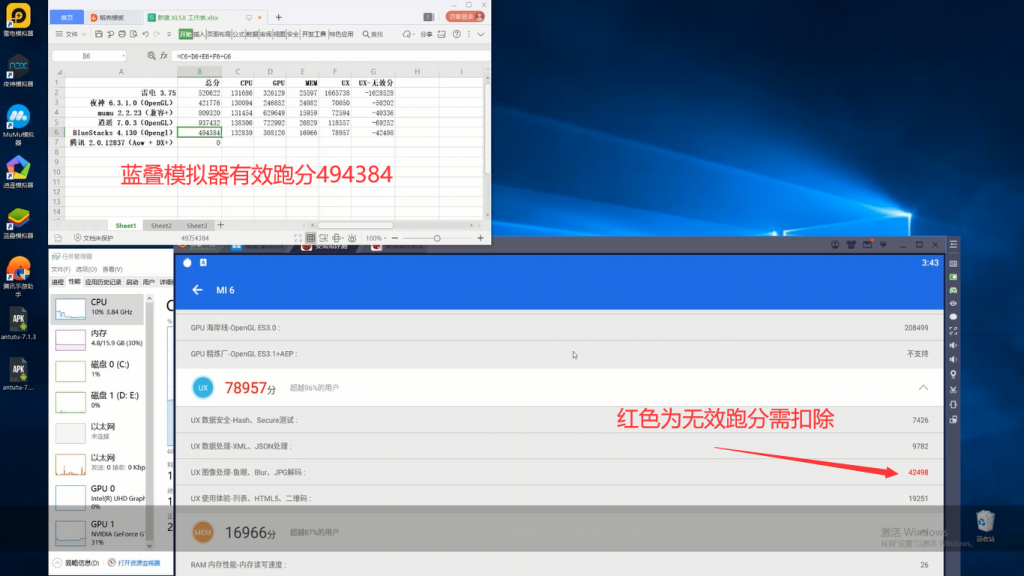The width and height of the screenshot is (1024, 576).
Task: Click the undo icon in WPS toolbar
Action: coord(146,34)
